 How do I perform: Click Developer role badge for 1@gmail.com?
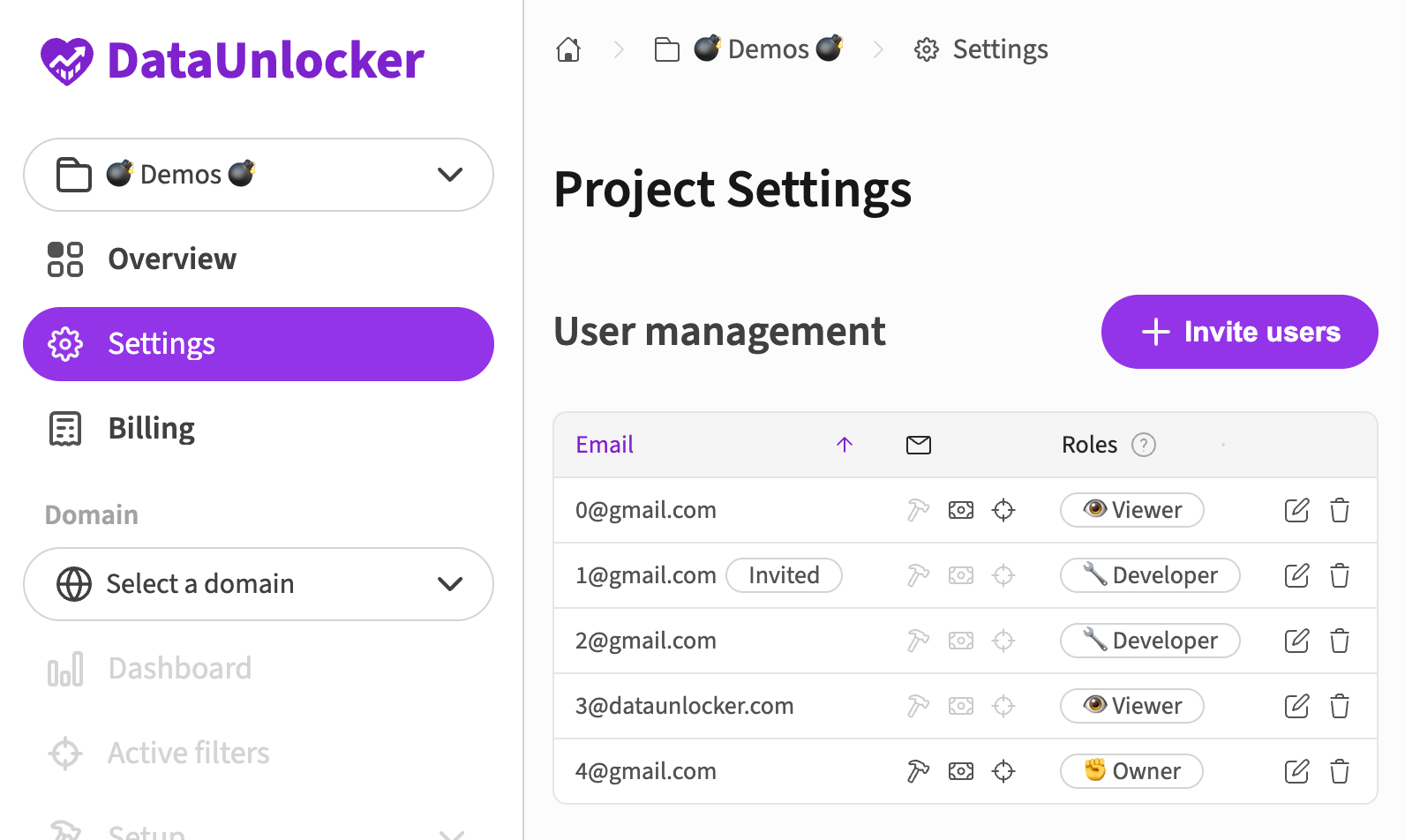click(1150, 575)
